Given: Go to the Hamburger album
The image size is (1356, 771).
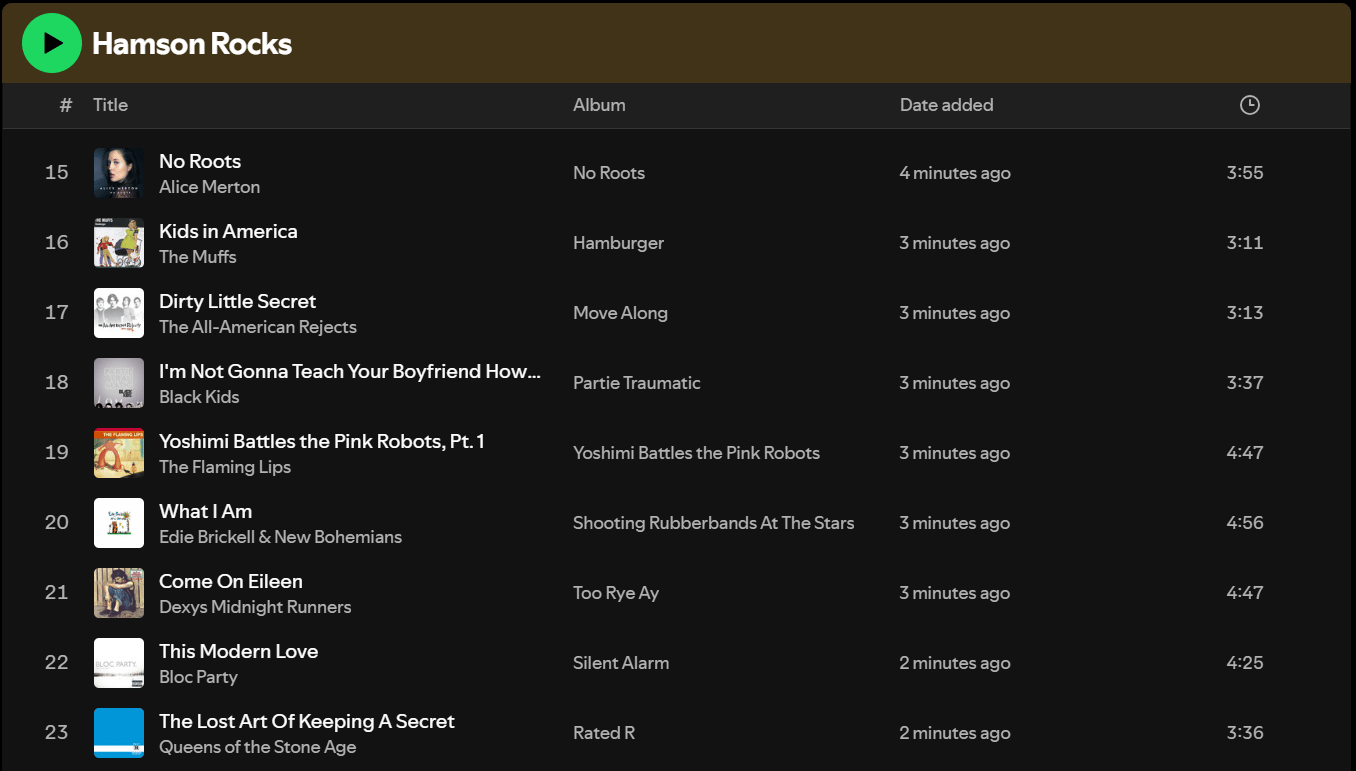Looking at the screenshot, I should coord(618,243).
